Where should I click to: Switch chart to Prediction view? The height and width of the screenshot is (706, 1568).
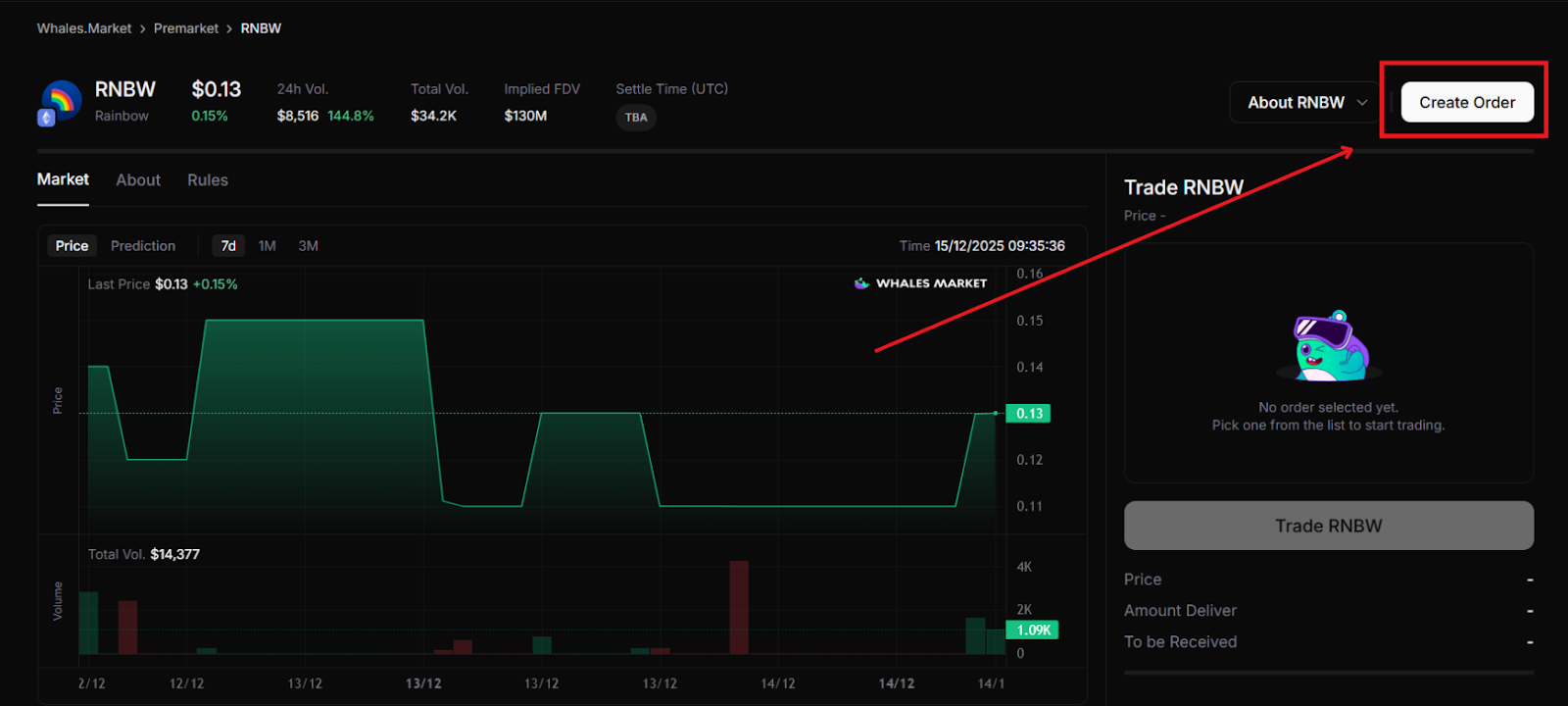(x=143, y=246)
